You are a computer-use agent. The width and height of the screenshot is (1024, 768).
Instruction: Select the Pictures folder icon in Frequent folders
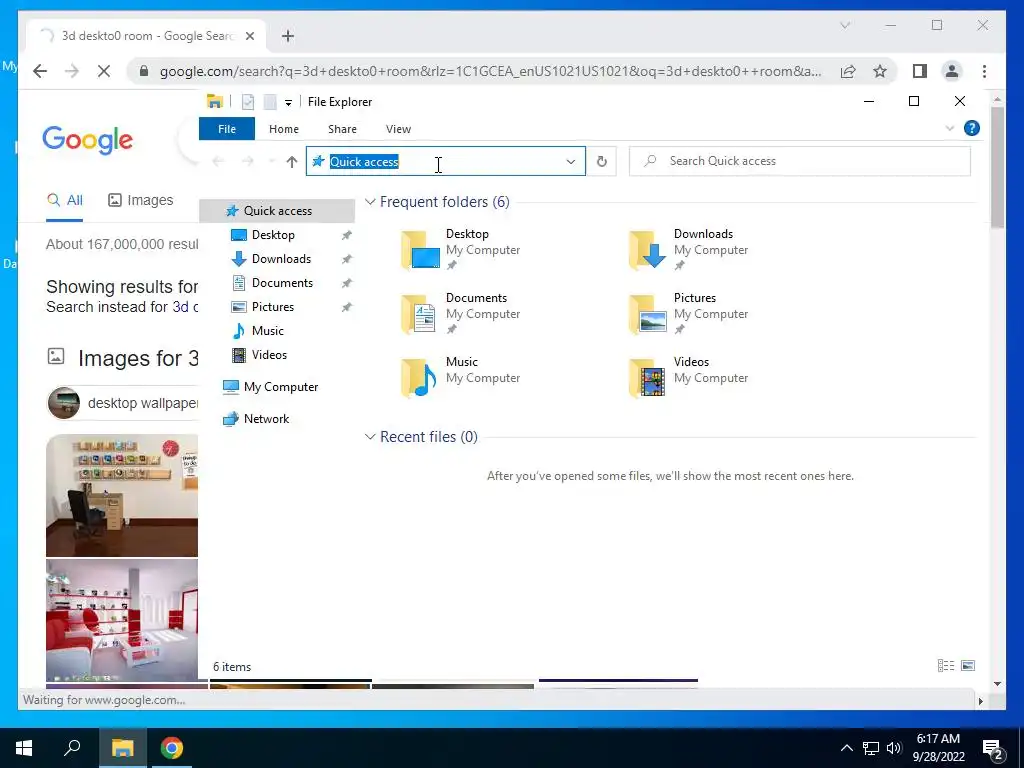click(x=648, y=313)
